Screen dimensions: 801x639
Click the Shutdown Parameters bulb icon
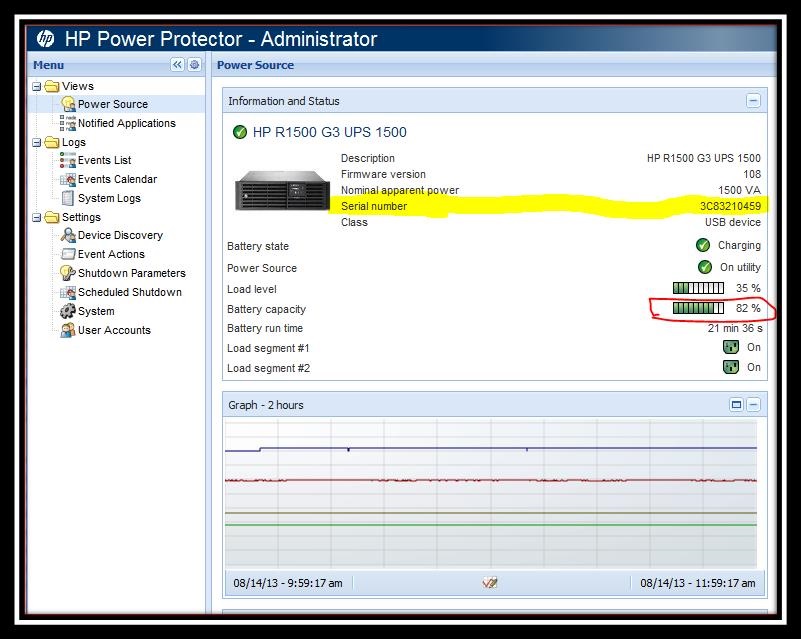[67, 273]
